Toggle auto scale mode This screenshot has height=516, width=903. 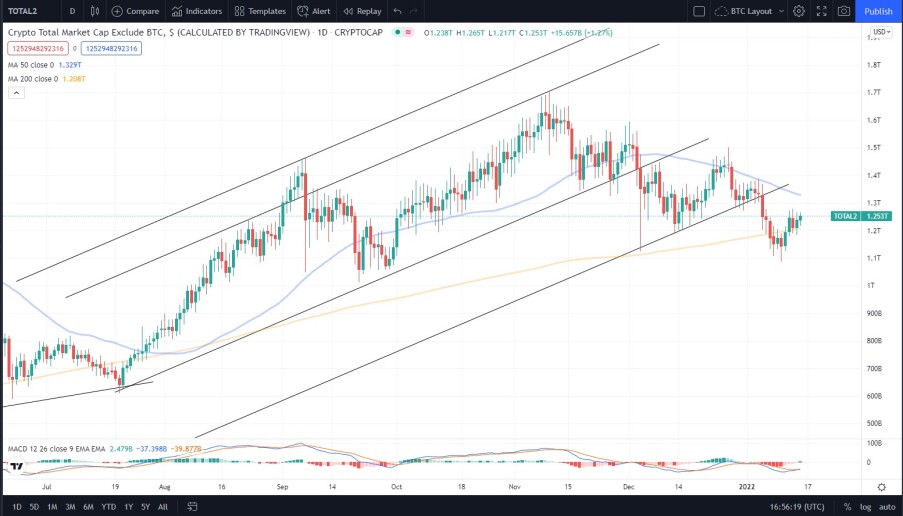[887, 507]
